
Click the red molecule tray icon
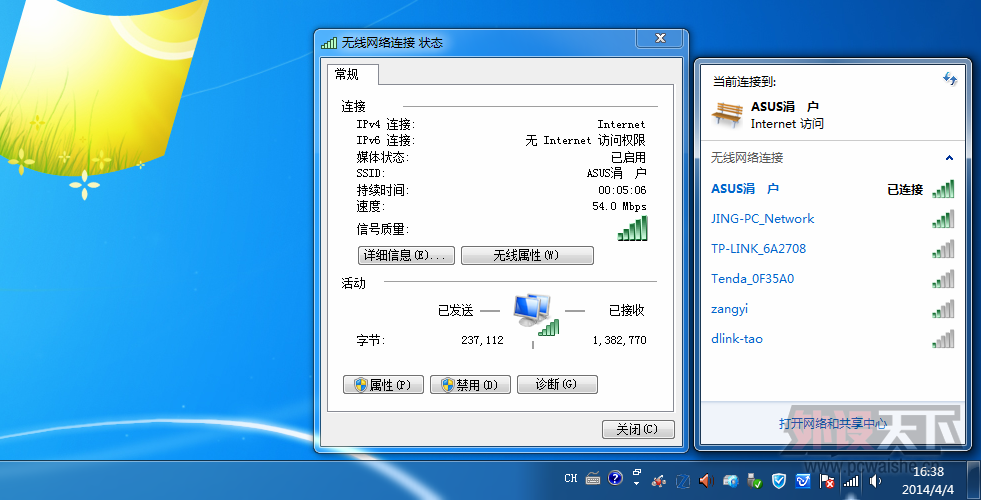click(658, 481)
